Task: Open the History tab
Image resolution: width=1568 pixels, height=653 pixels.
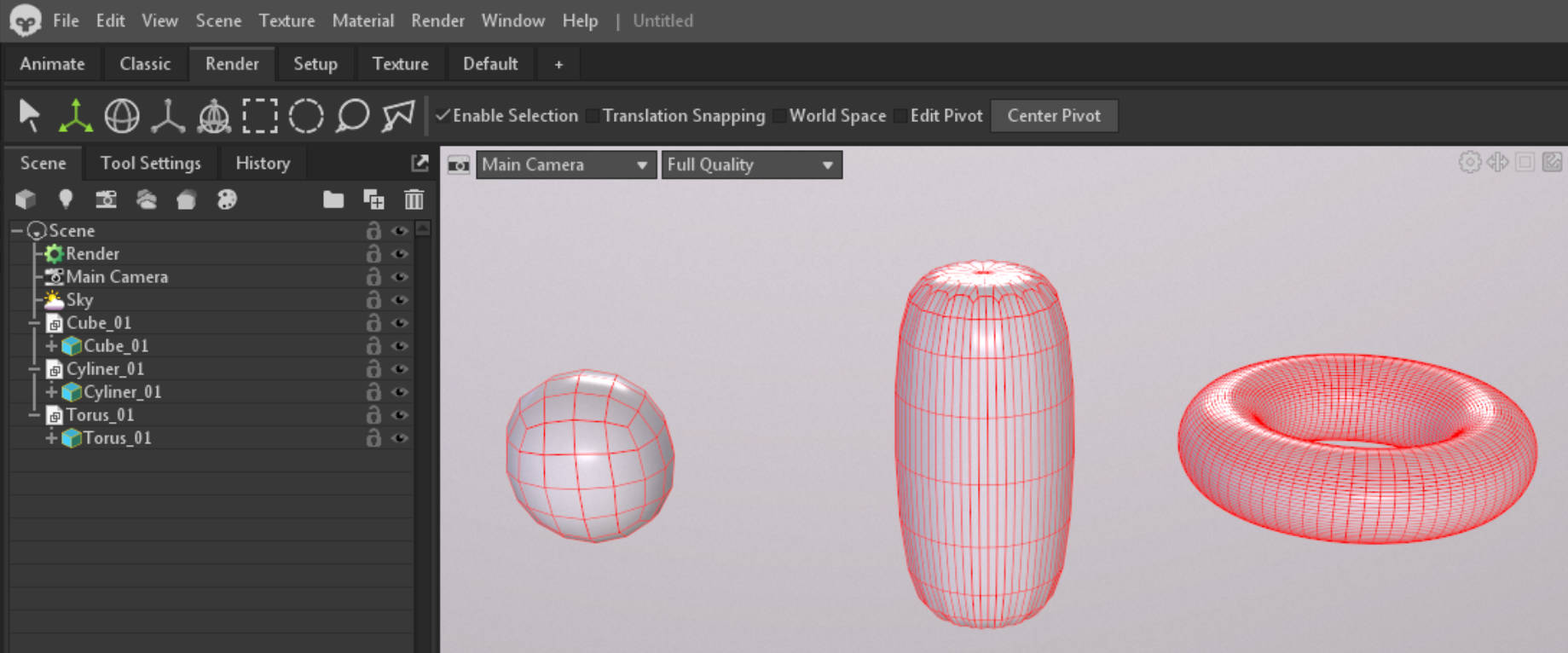Action: pos(263,163)
